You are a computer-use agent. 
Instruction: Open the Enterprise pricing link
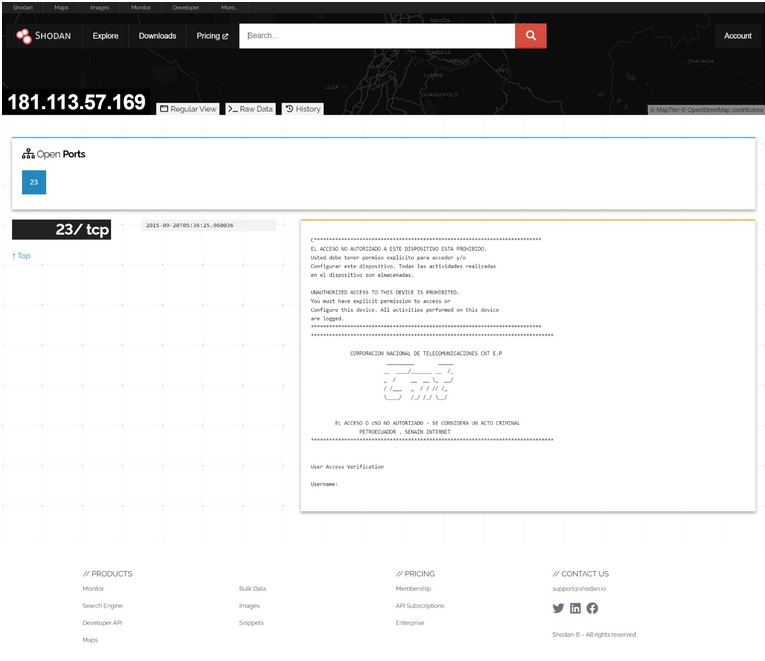pyautogui.click(x=410, y=622)
